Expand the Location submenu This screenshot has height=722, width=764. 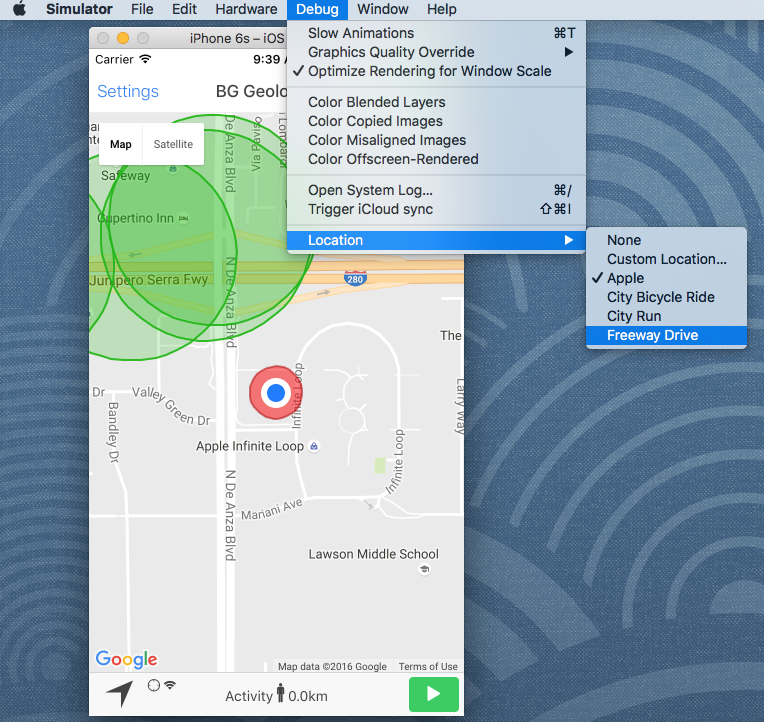[x=436, y=240]
